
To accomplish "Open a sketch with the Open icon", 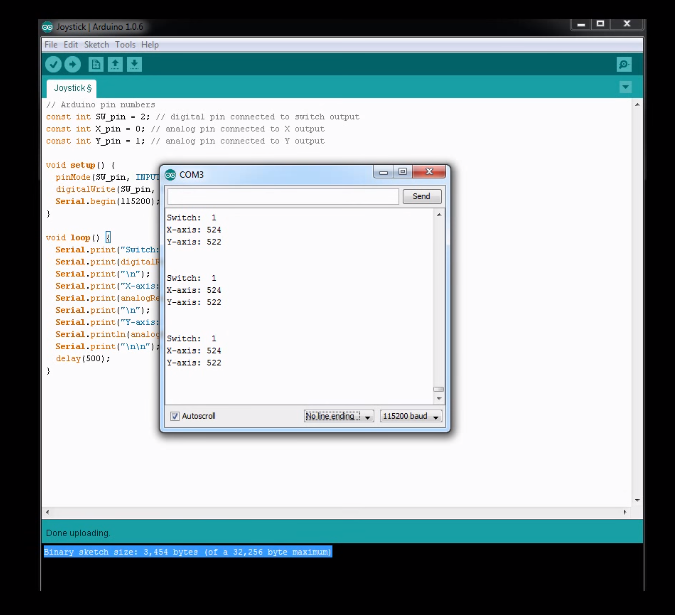I will [x=115, y=64].
